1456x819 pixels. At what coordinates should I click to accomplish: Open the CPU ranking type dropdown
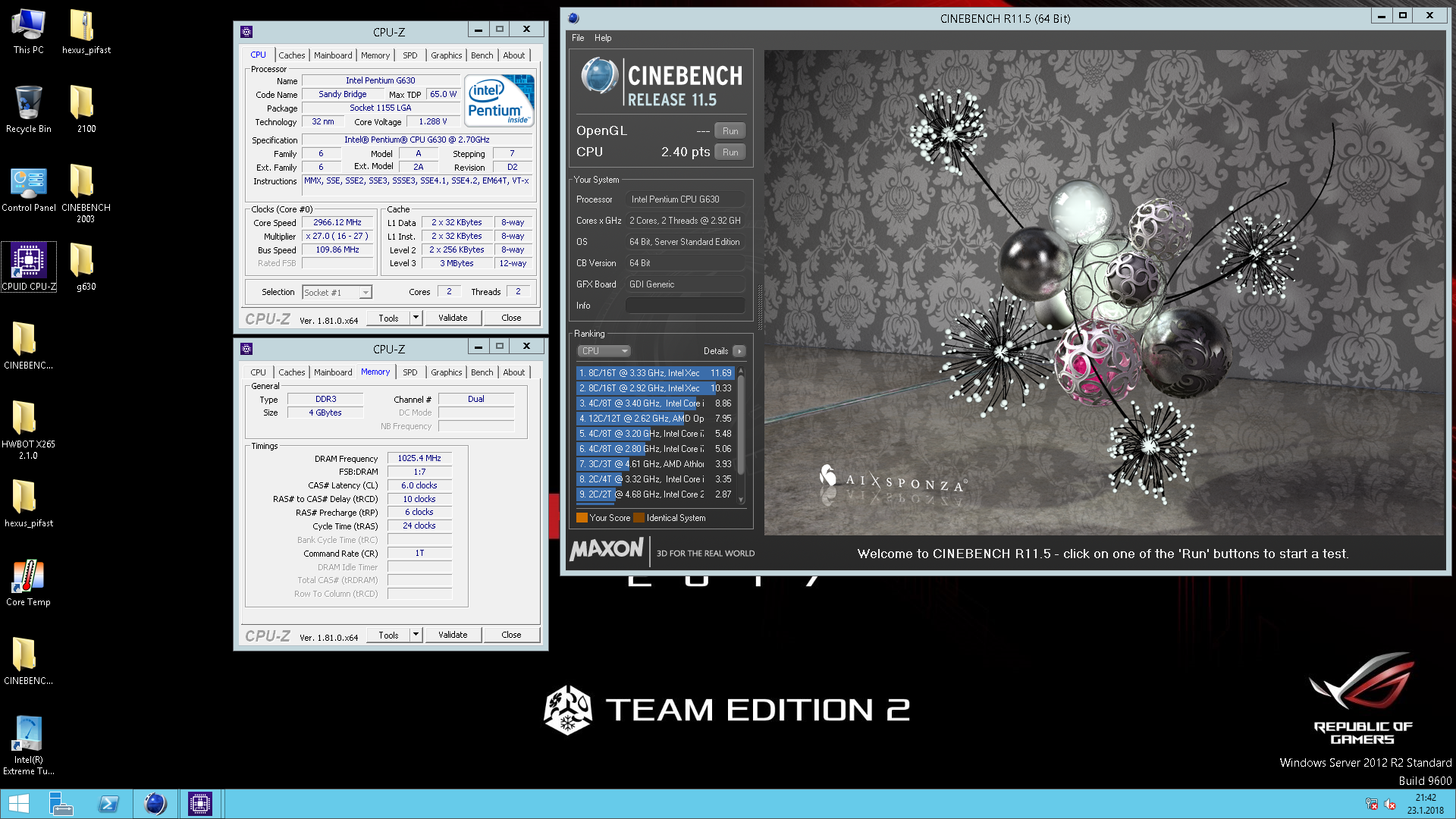coord(604,351)
